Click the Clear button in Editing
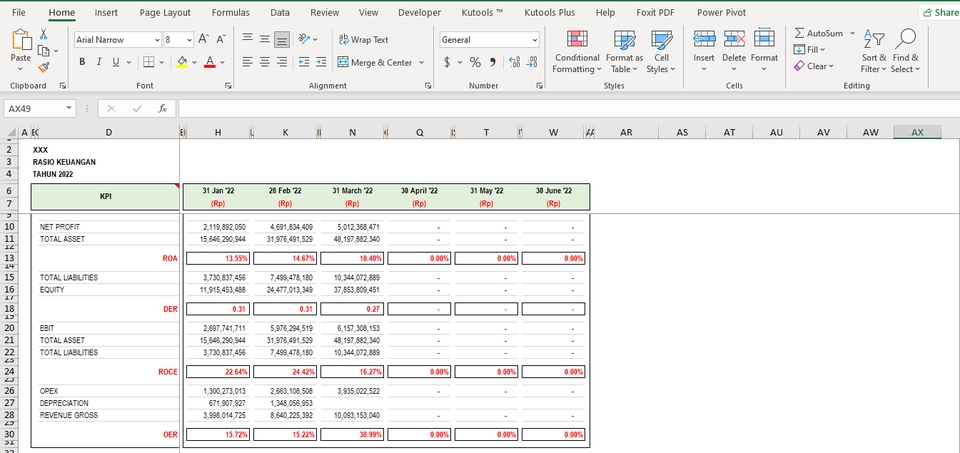Viewport: 960px width, 453px height. tap(814, 66)
